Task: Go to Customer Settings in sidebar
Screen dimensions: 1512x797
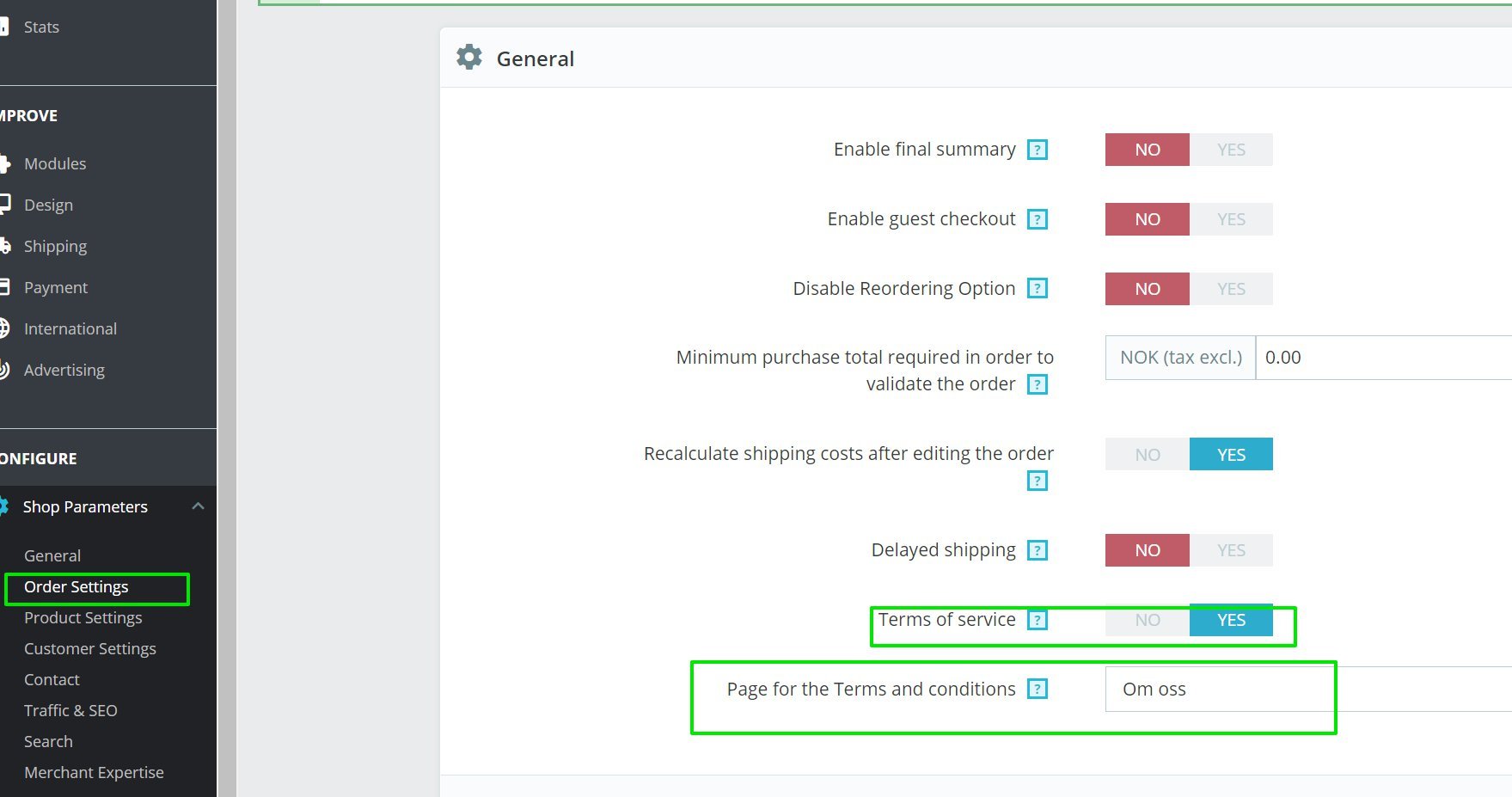Action: 90,649
